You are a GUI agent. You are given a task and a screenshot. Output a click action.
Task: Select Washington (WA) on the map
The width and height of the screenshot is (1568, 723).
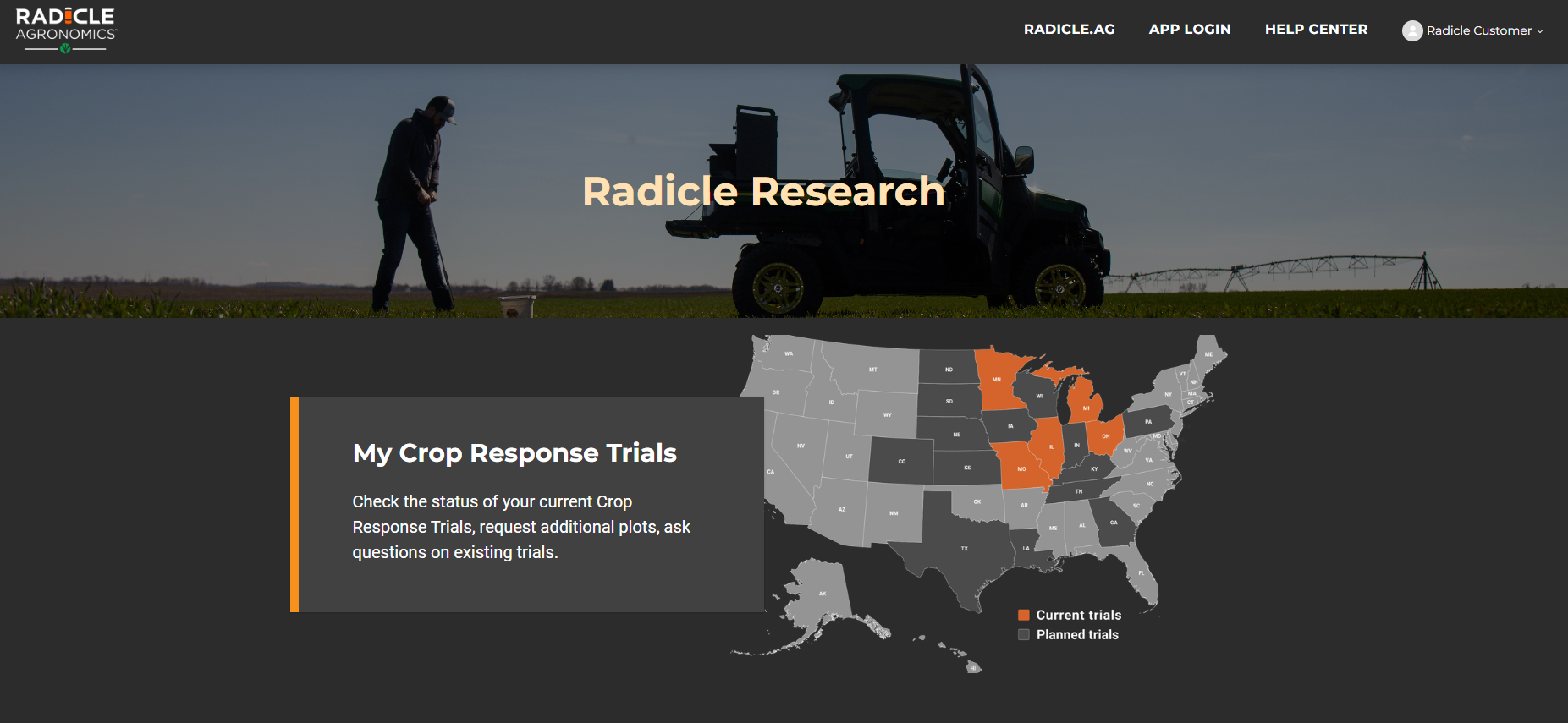pos(789,353)
